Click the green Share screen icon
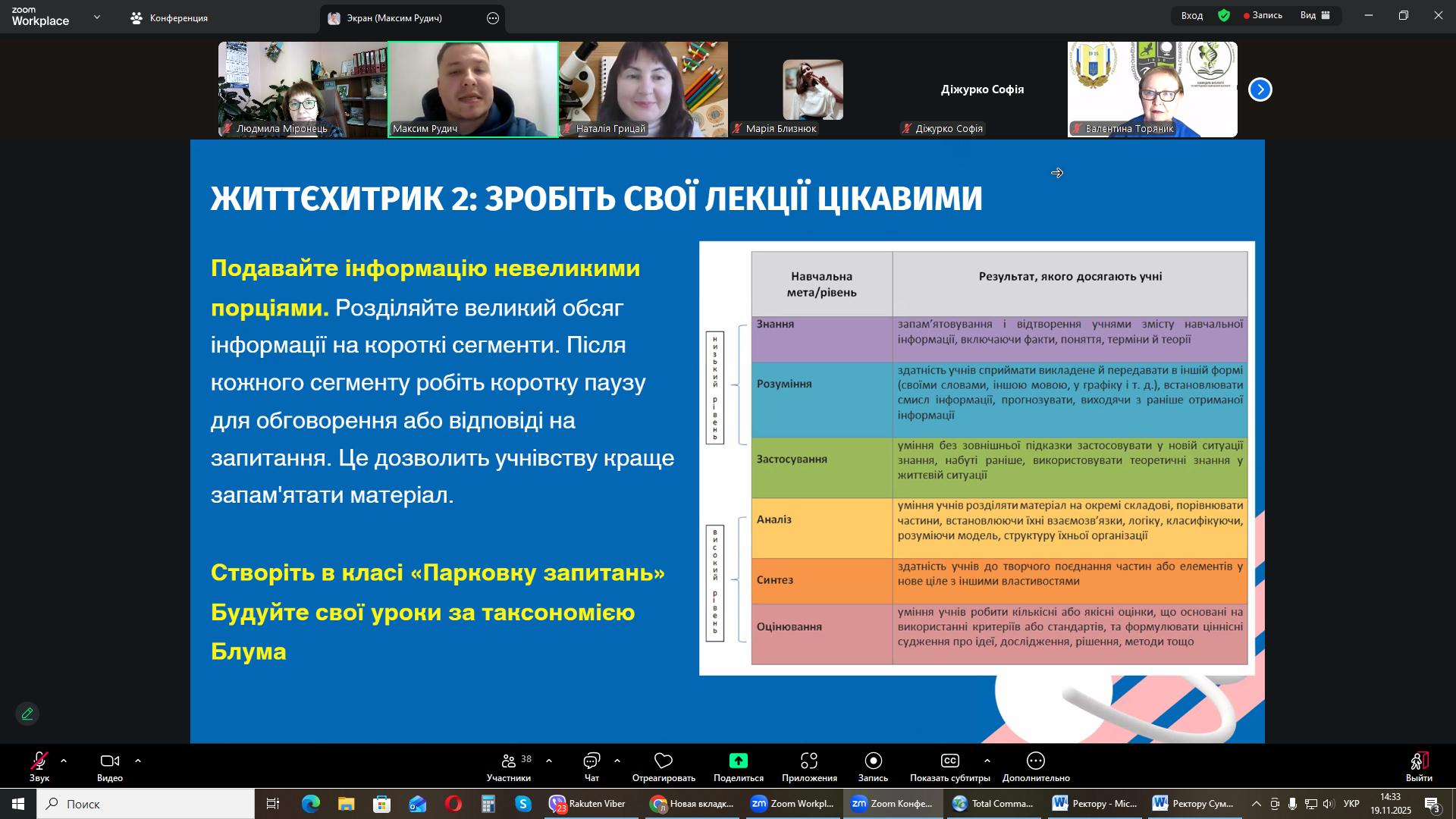 coord(738,761)
